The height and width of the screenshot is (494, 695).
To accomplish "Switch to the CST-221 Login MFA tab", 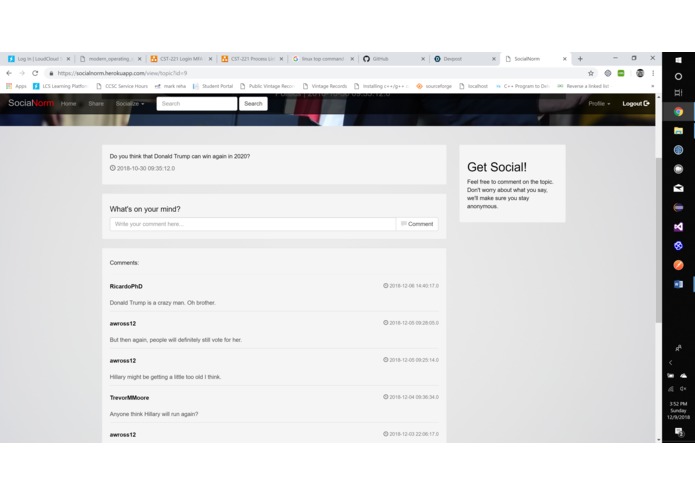I will click(180, 58).
